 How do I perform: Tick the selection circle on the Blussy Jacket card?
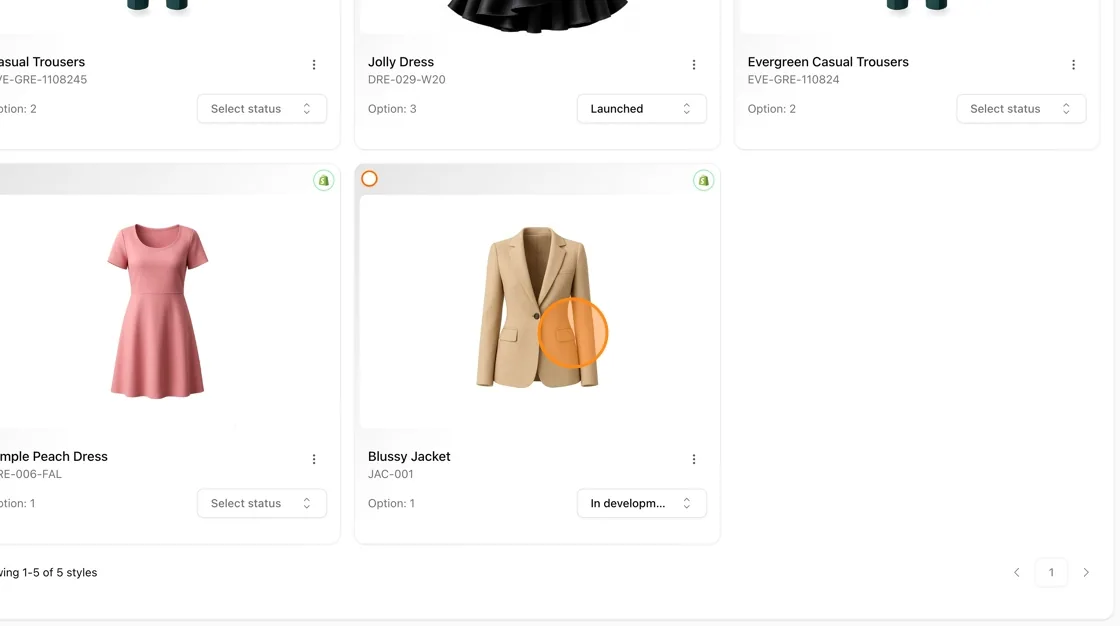click(369, 179)
